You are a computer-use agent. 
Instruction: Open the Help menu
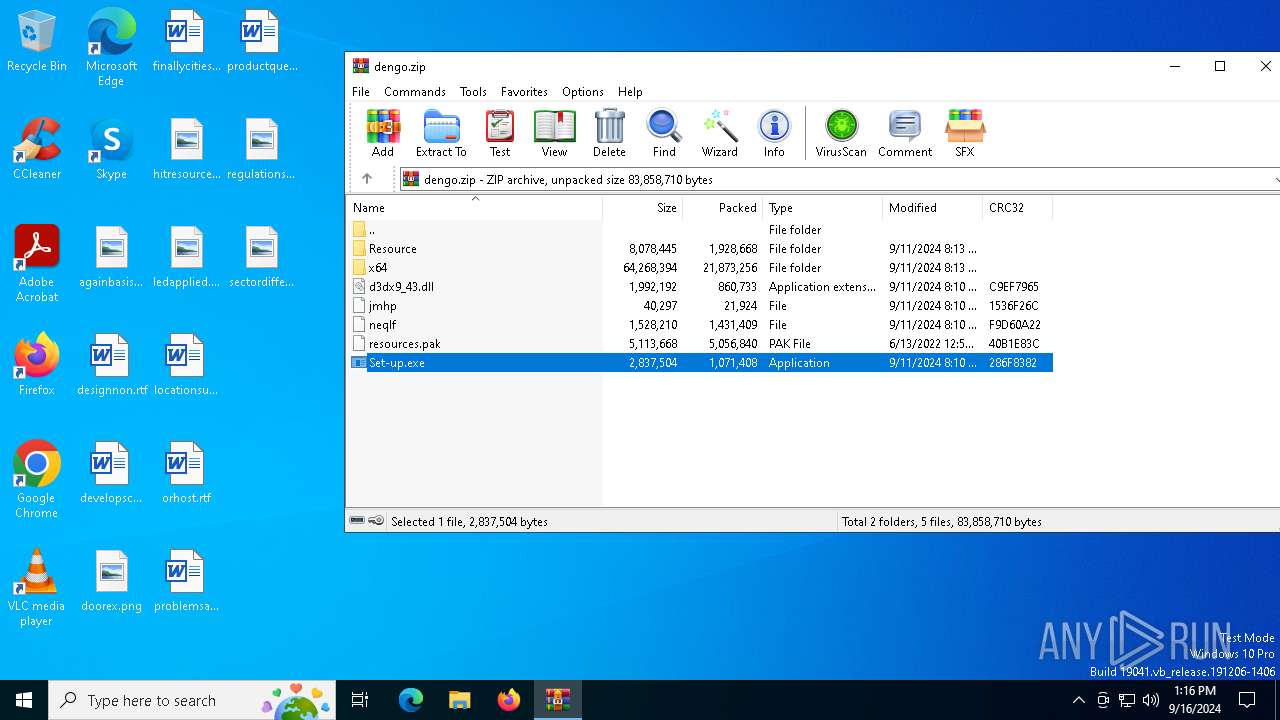click(630, 91)
